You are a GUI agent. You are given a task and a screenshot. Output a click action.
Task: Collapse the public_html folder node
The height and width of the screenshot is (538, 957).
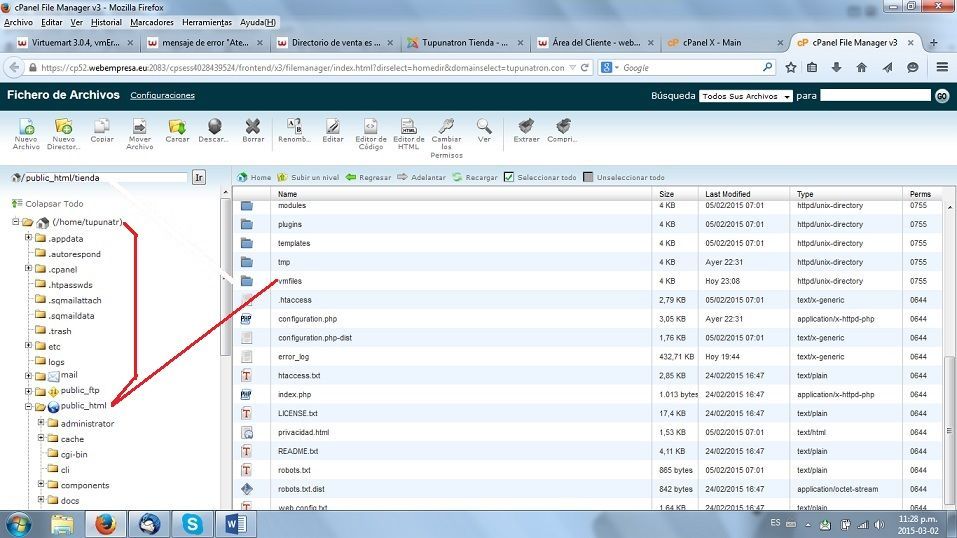coord(28,406)
